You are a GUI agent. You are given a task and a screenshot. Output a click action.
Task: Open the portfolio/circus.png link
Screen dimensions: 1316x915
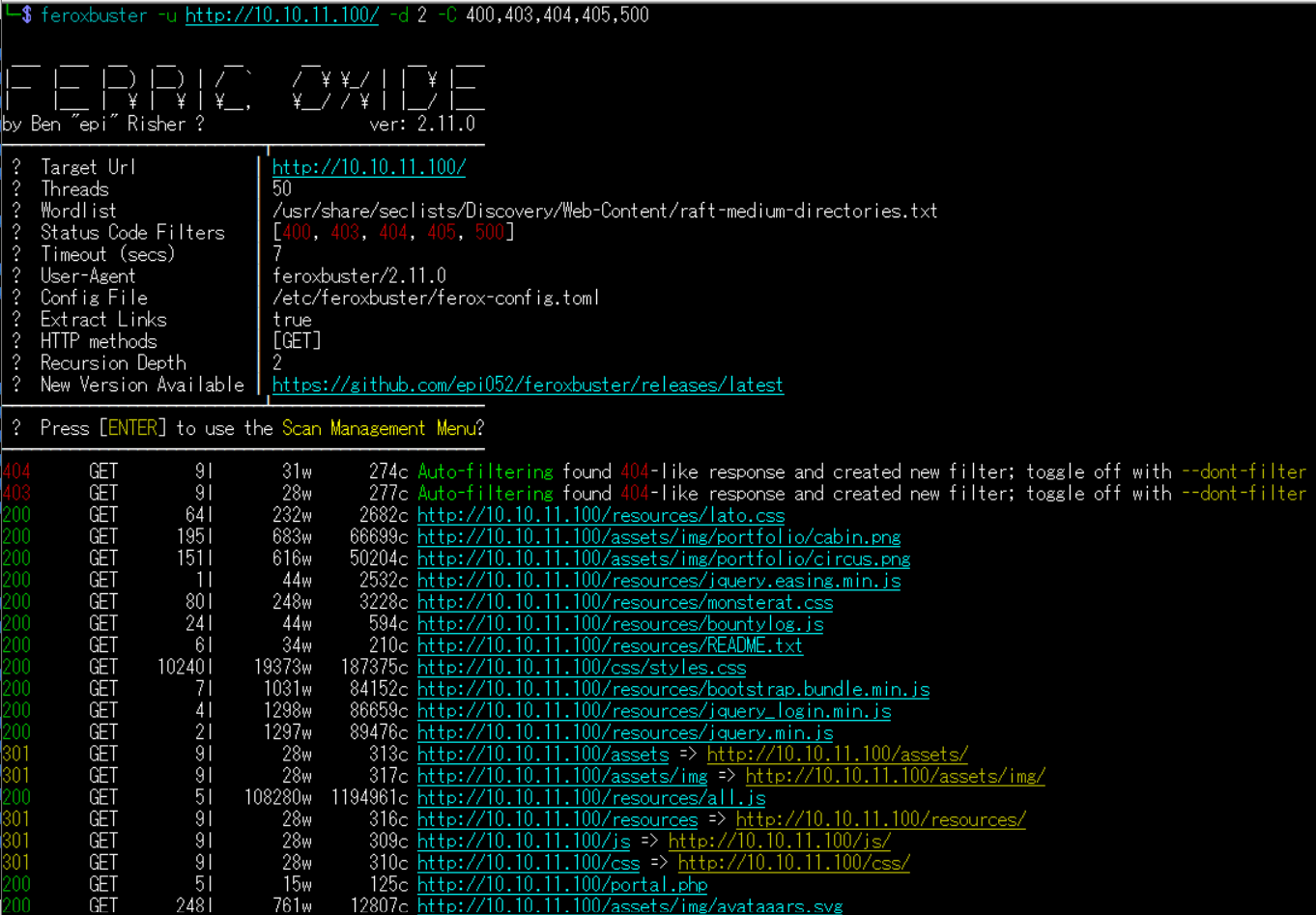663,558
